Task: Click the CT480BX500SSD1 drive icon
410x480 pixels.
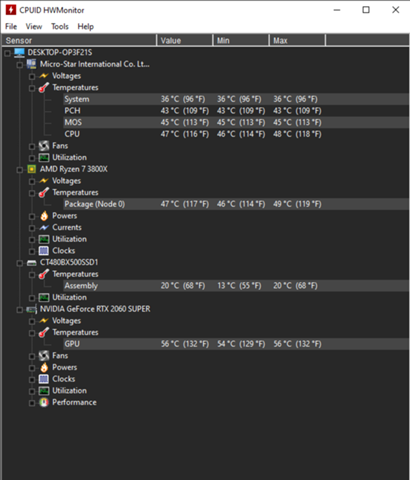Action: click(x=31, y=263)
